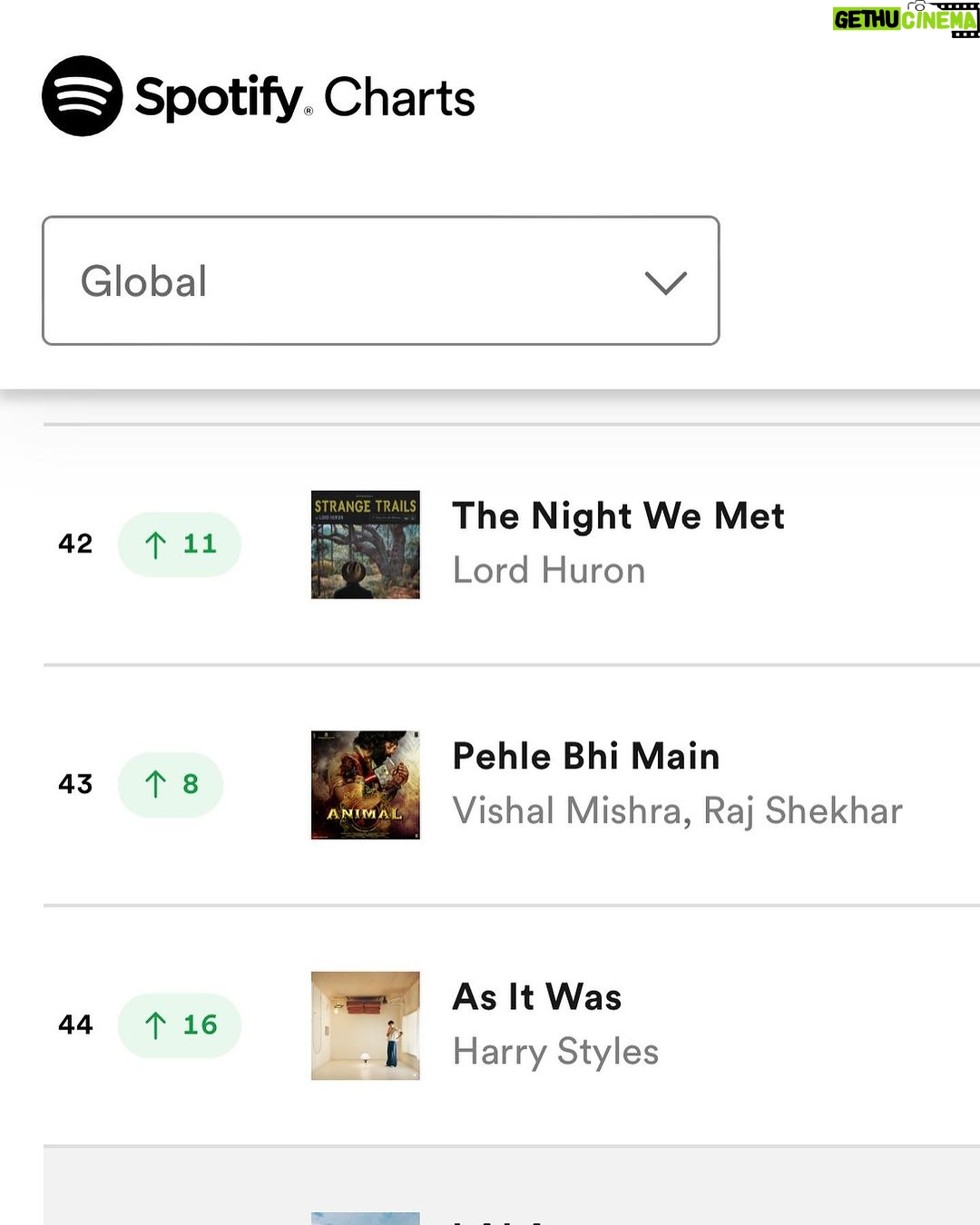Open Vishal Mishra, Raj Shekhar artist link
The width and height of the screenshot is (980, 1225).
678,811
